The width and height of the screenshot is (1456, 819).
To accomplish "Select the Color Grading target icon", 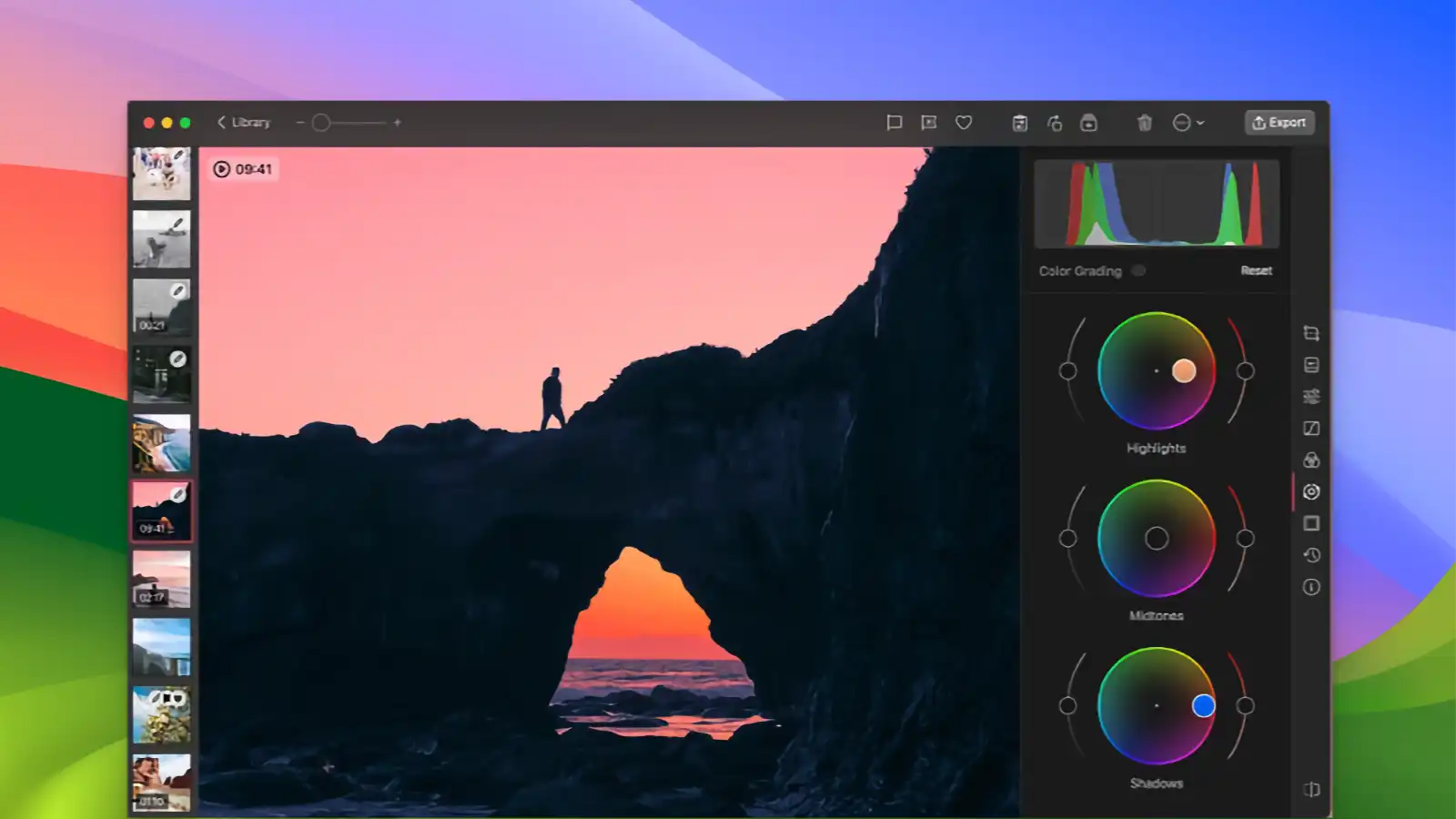I will (1311, 491).
